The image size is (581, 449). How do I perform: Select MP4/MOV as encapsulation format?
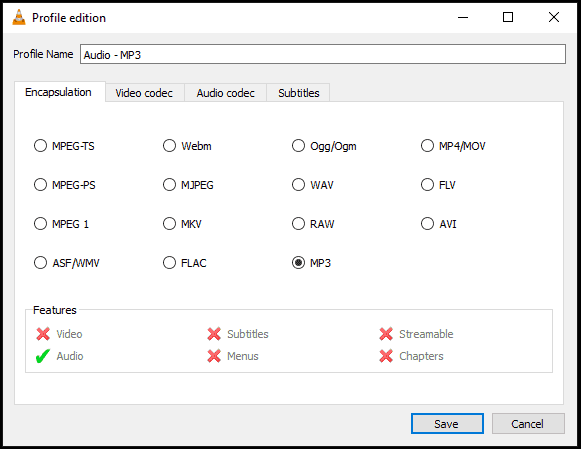427,146
